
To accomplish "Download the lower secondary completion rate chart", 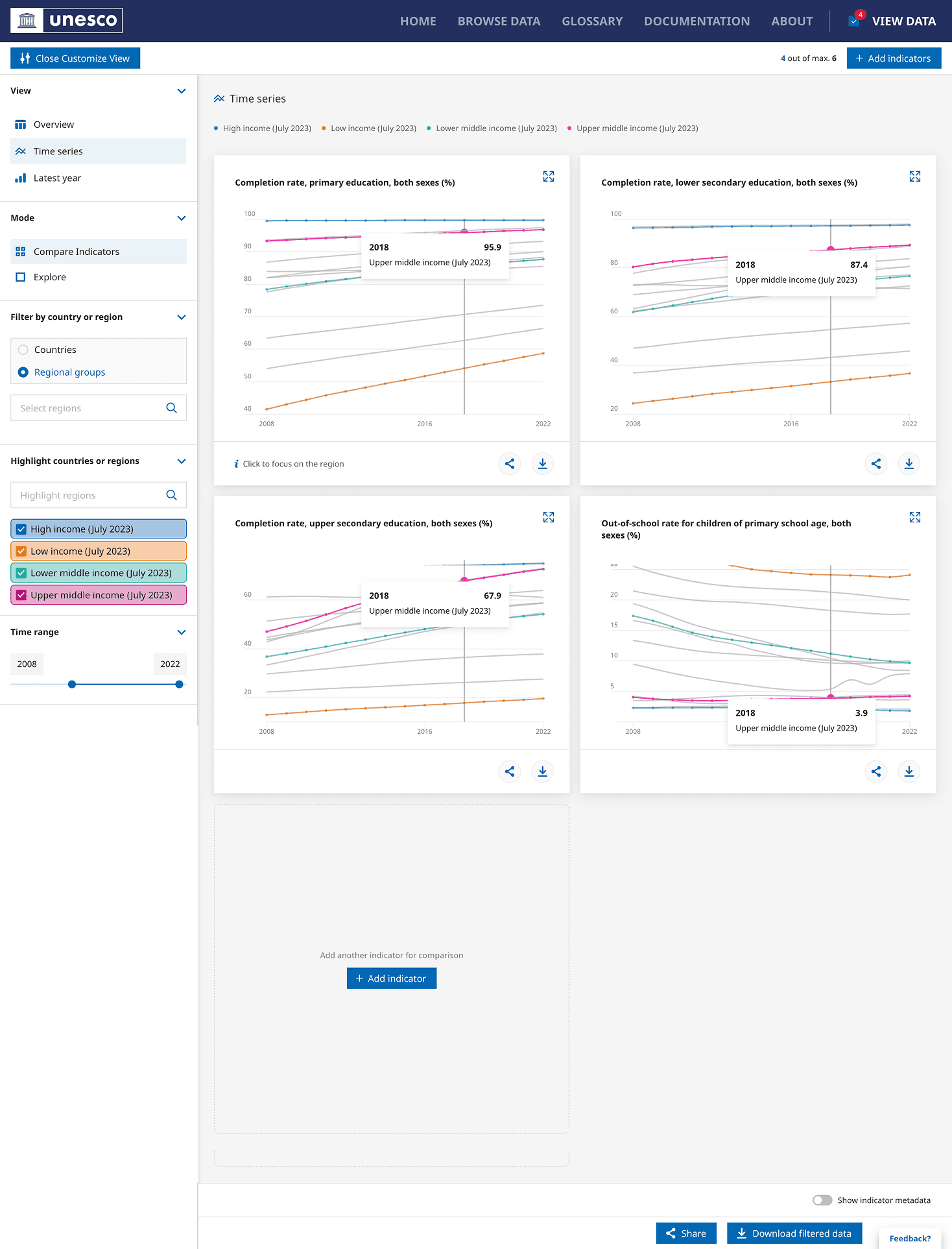I will [x=909, y=464].
